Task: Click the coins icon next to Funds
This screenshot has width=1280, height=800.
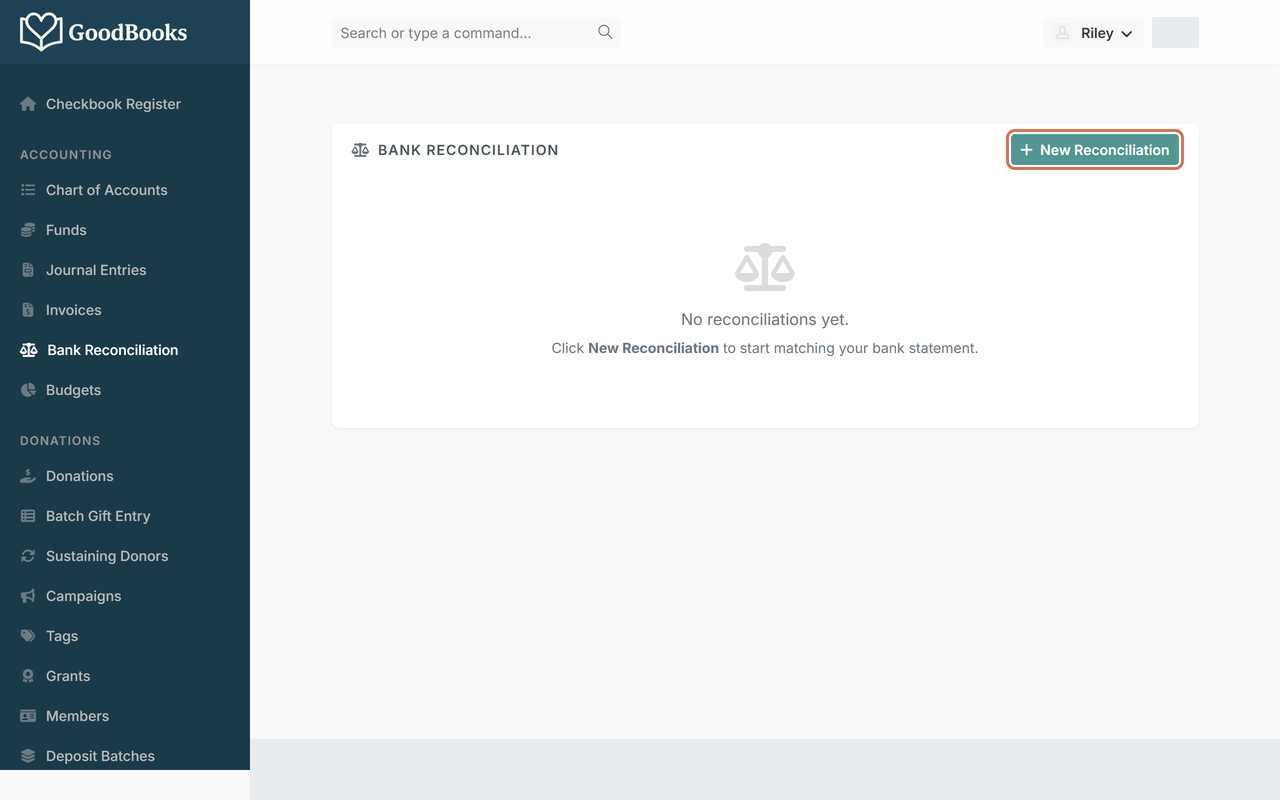Action: (28, 230)
